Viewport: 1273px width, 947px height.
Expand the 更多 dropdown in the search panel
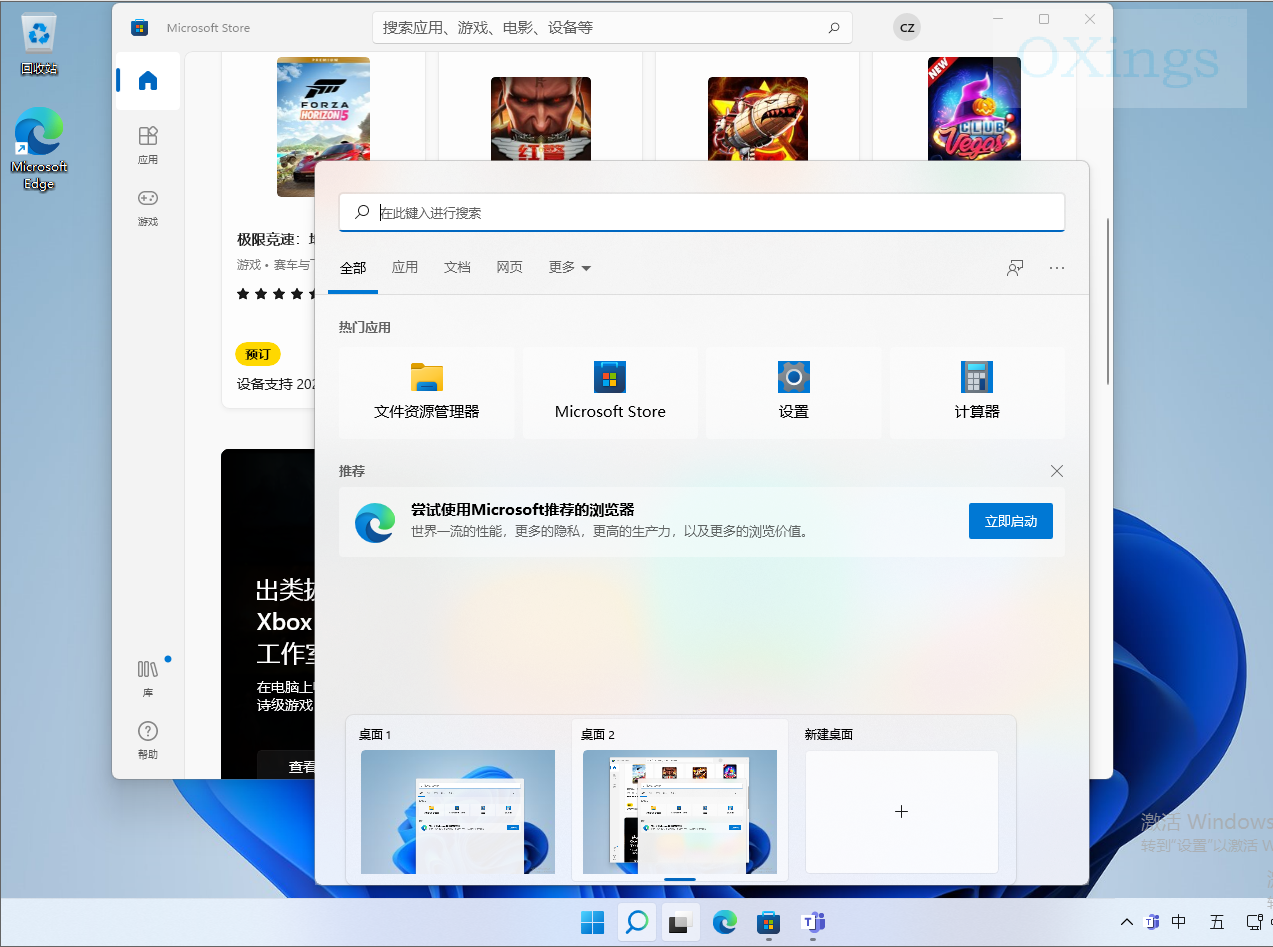(569, 268)
